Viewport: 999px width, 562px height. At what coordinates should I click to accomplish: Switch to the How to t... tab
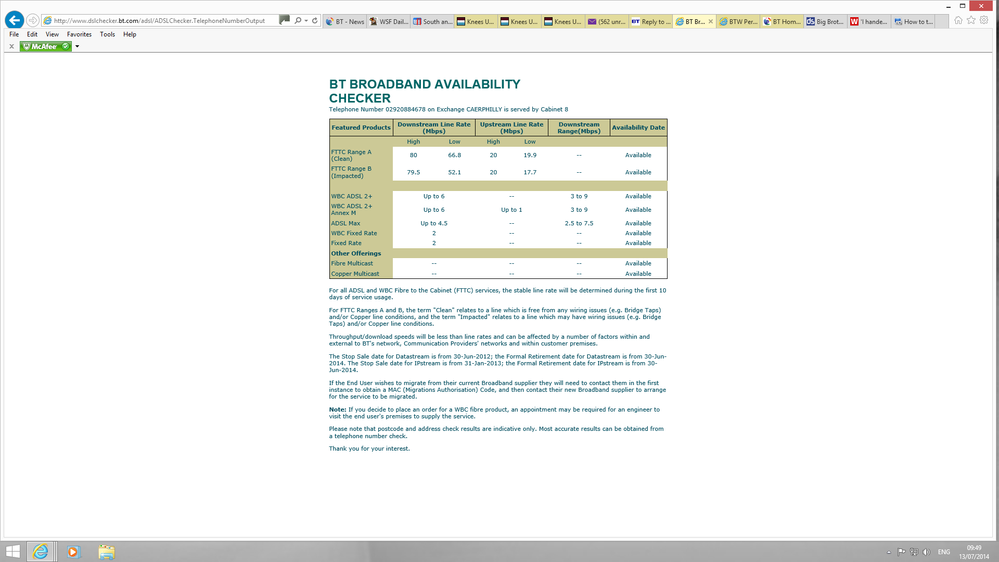coord(913,22)
